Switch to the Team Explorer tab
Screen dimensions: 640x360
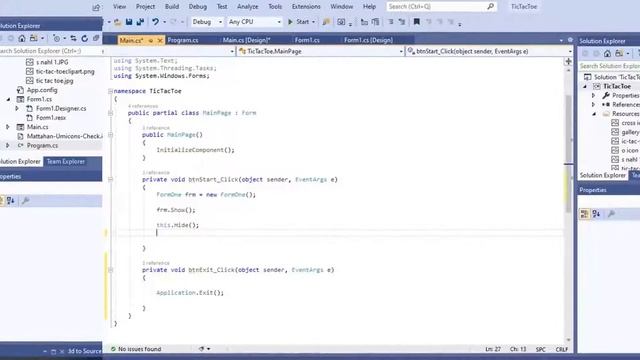(x=65, y=162)
